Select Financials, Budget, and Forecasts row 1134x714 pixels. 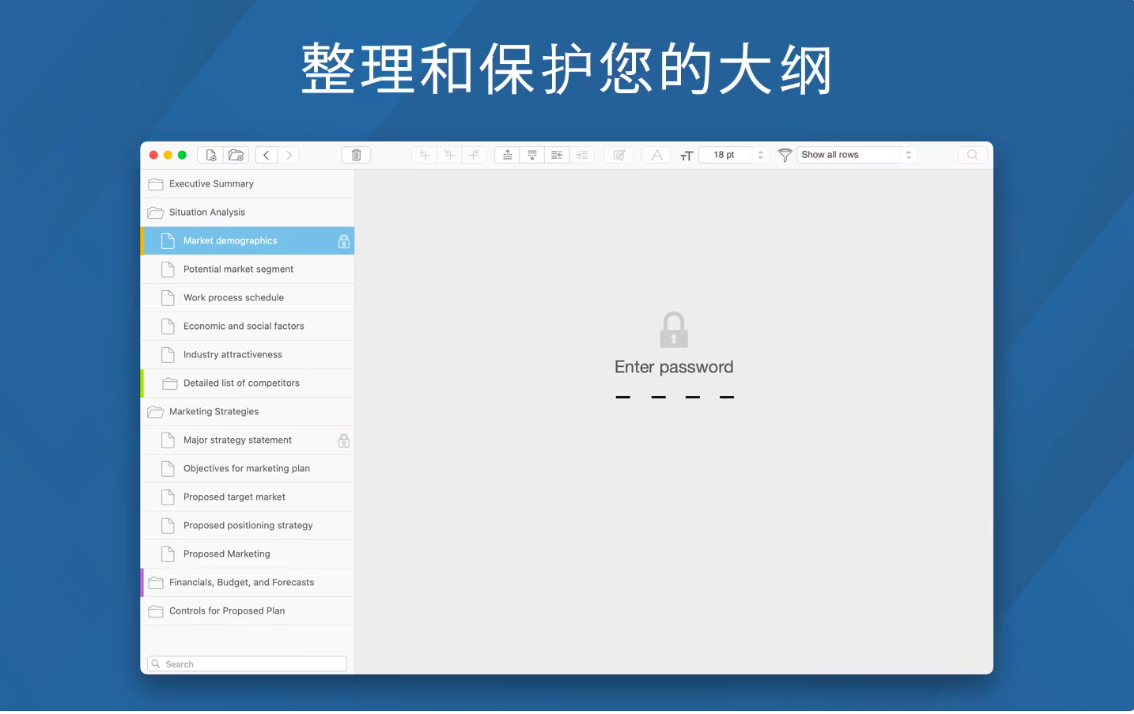point(241,582)
